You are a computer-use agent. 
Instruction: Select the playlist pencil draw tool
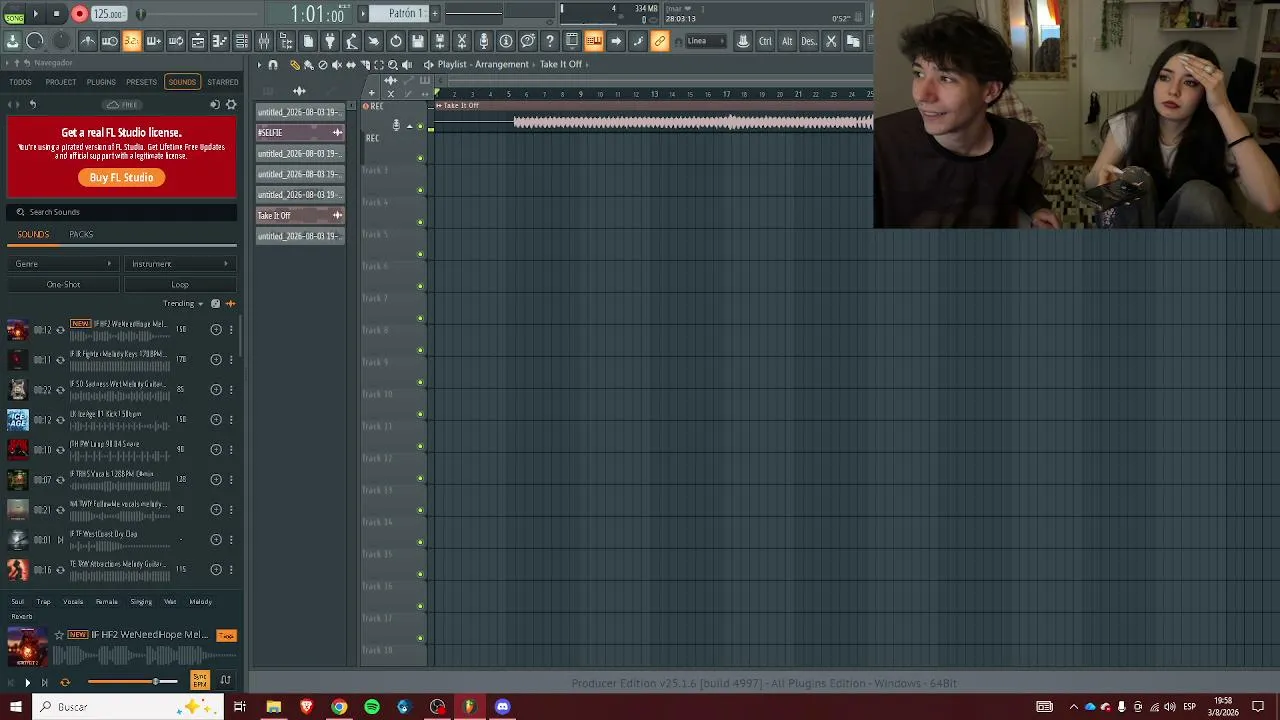pos(294,65)
